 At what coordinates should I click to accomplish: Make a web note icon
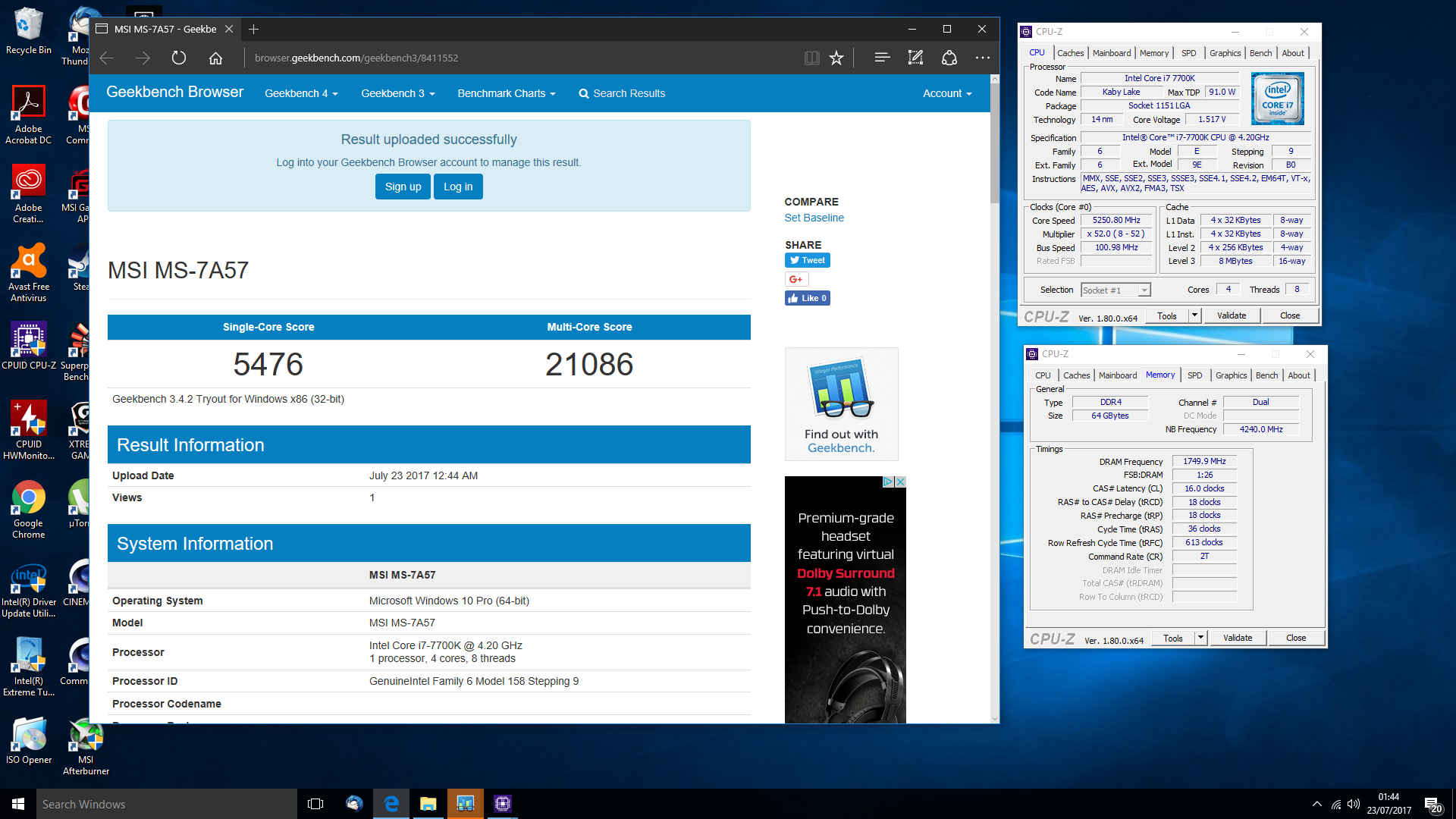point(915,58)
